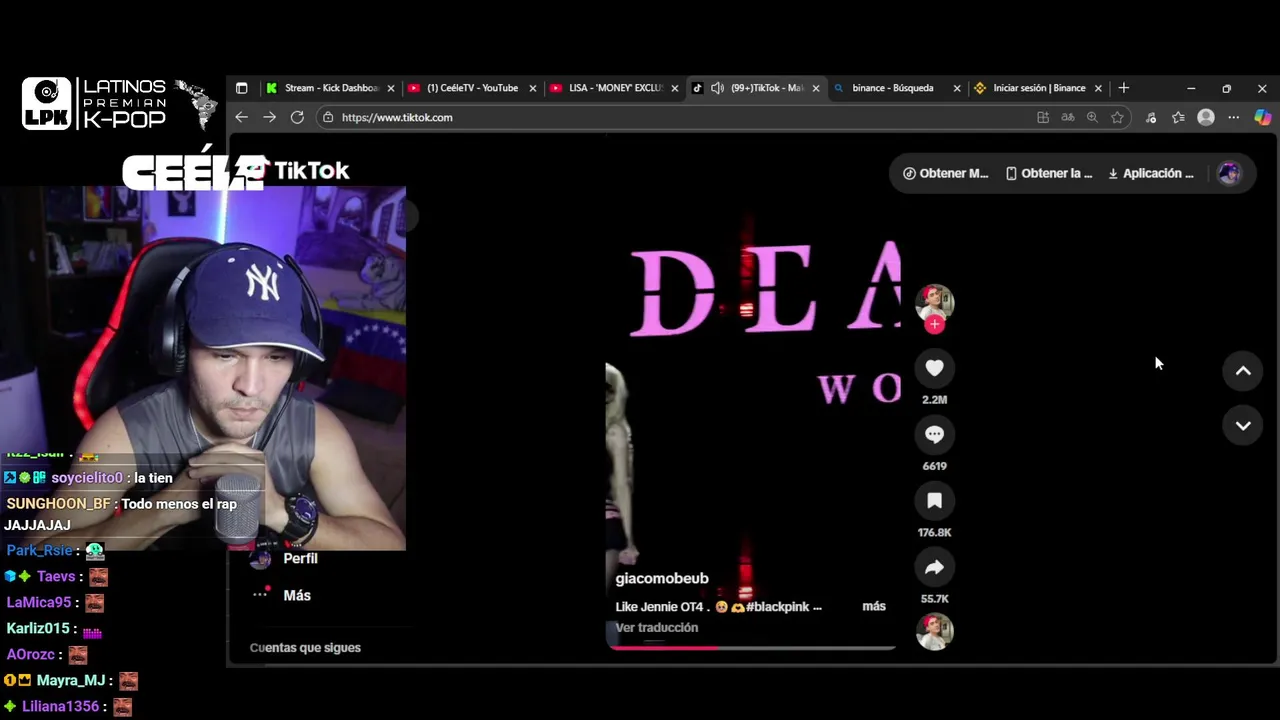
Task: Open Copilot sidebar icon
Action: click(x=1263, y=117)
